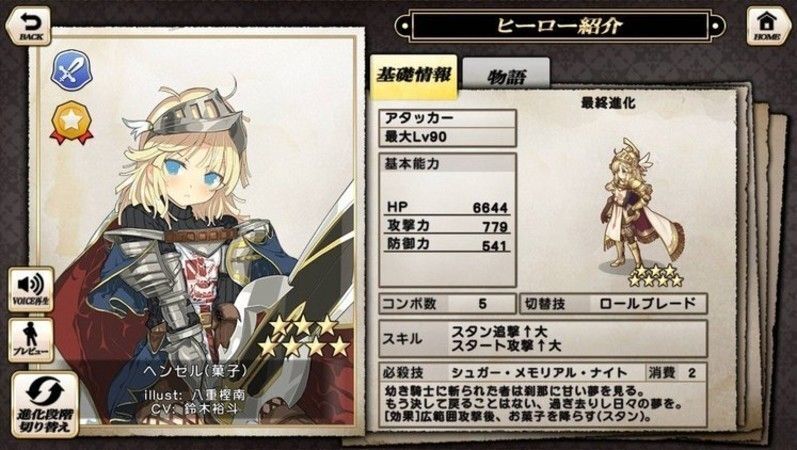Tap the gold star medal icon
797x450 pixels.
tap(72, 122)
